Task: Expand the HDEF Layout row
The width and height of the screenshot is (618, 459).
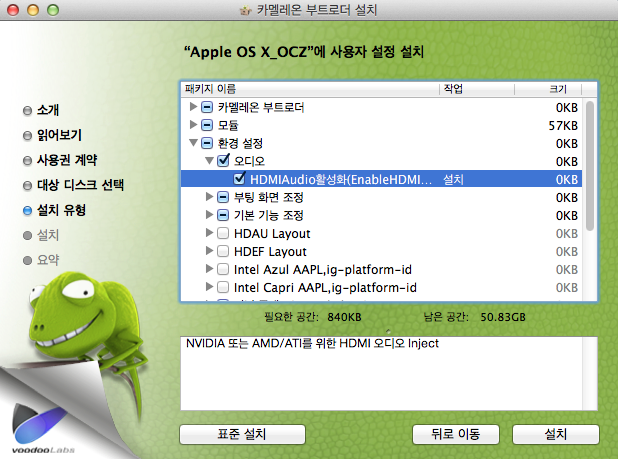Action: tap(209, 251)
